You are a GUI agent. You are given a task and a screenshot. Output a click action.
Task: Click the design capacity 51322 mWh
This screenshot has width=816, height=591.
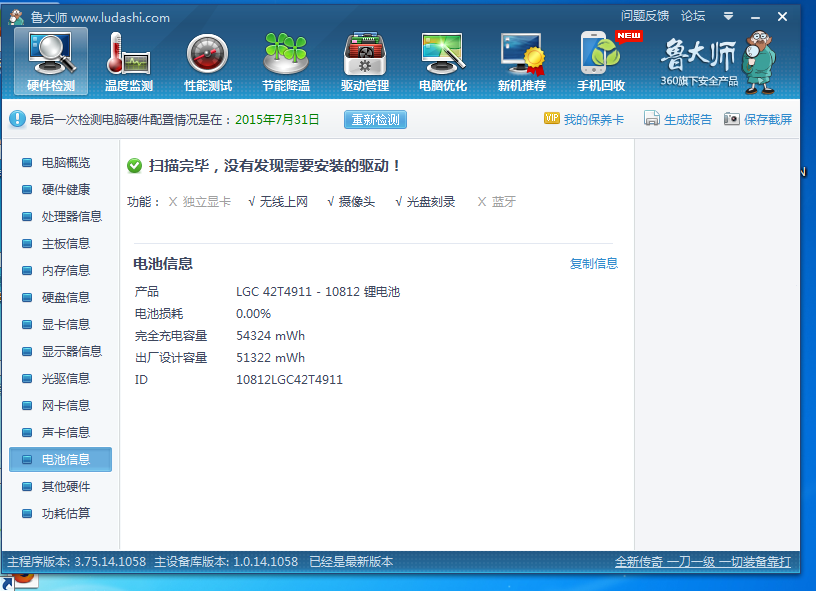click(x=271, y=358)
